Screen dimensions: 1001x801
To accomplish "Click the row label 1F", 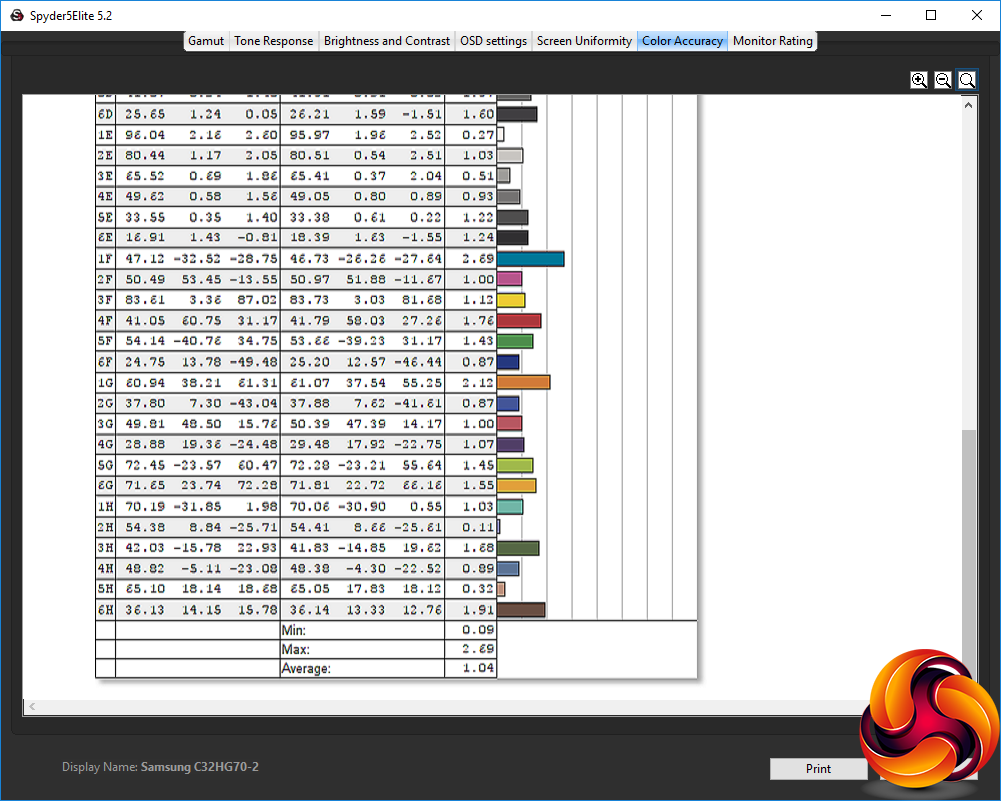I will coord(105,258).
